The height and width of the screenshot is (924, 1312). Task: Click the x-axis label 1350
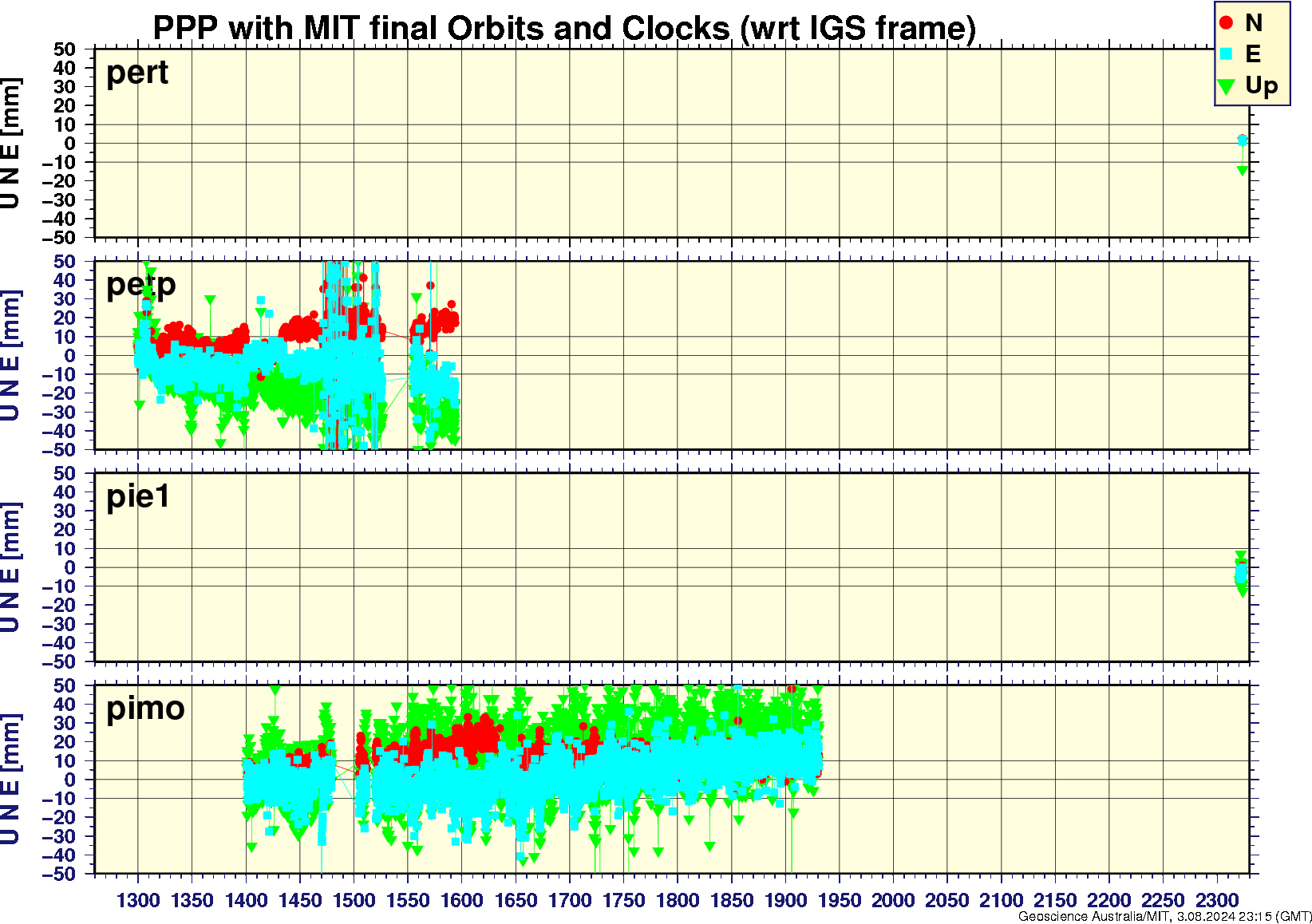click(x=192, y=901)
